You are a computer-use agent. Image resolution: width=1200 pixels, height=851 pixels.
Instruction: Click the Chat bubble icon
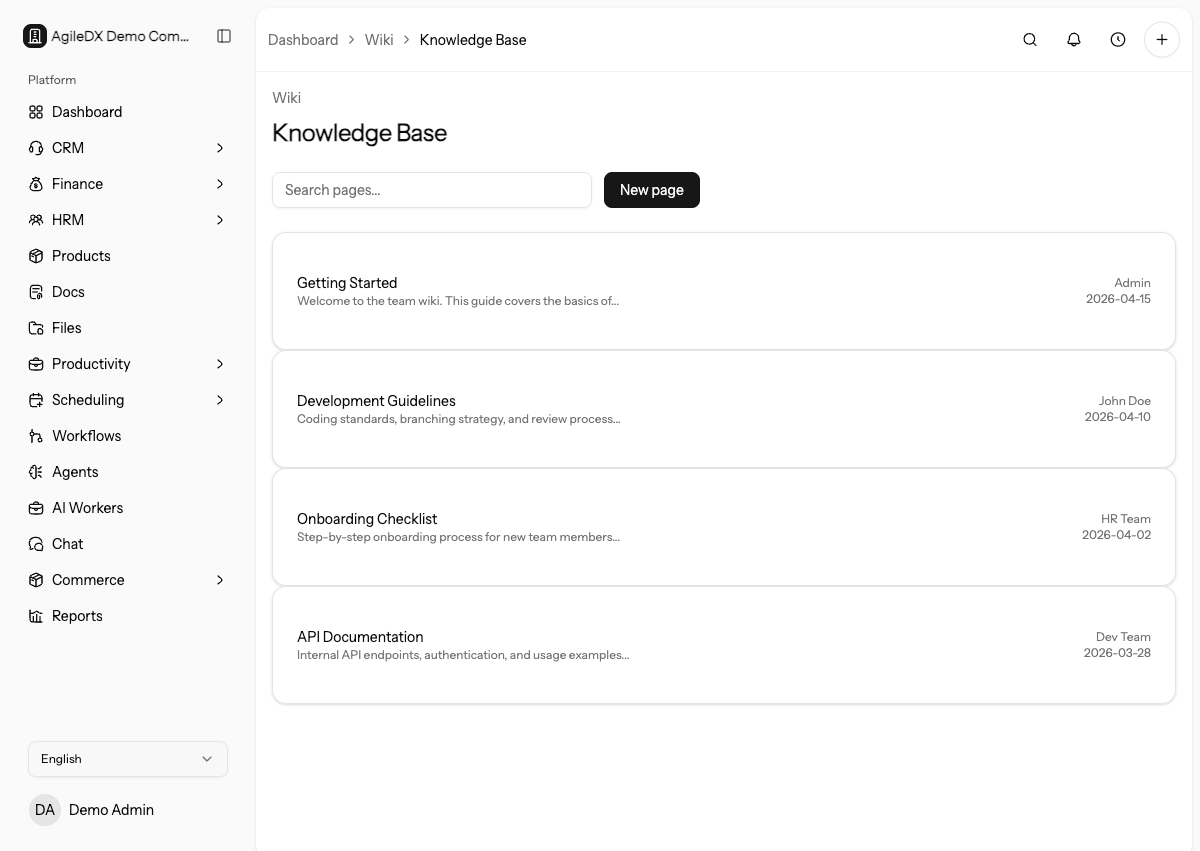coord(36,544)
